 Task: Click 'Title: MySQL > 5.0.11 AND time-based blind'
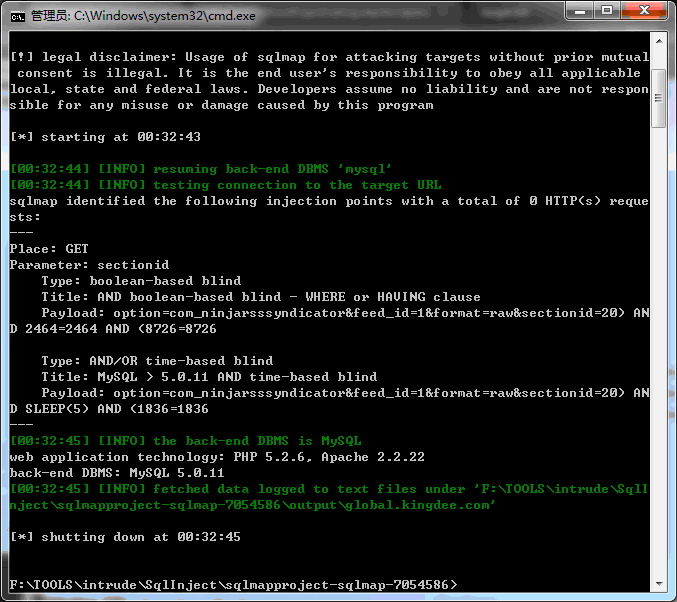[x=209, y=377]
